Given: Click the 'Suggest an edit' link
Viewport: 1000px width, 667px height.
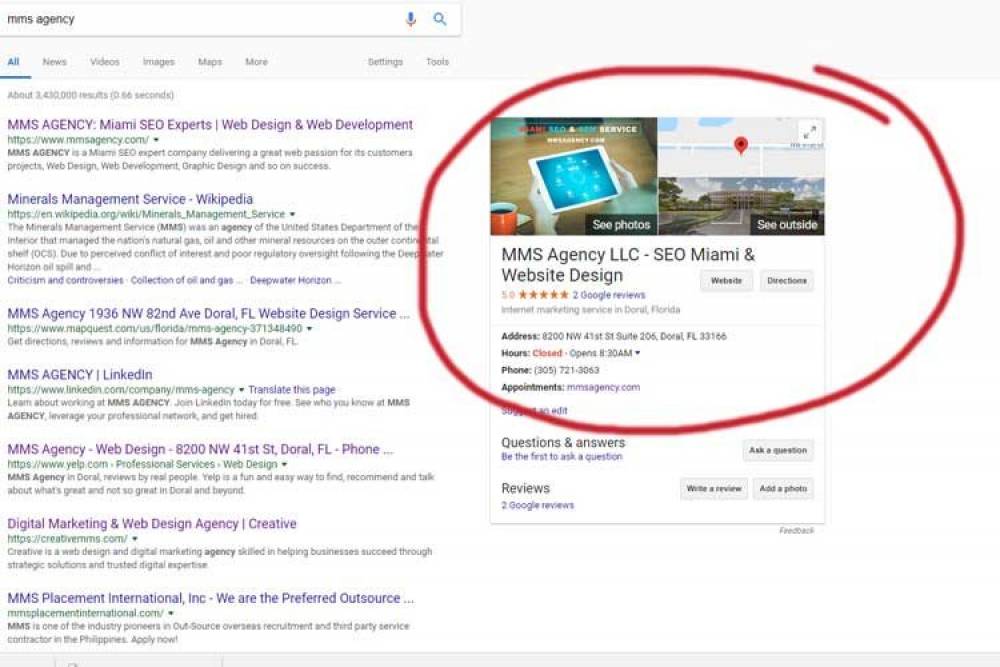Looking at the screenshot, I should pos(534,411).
